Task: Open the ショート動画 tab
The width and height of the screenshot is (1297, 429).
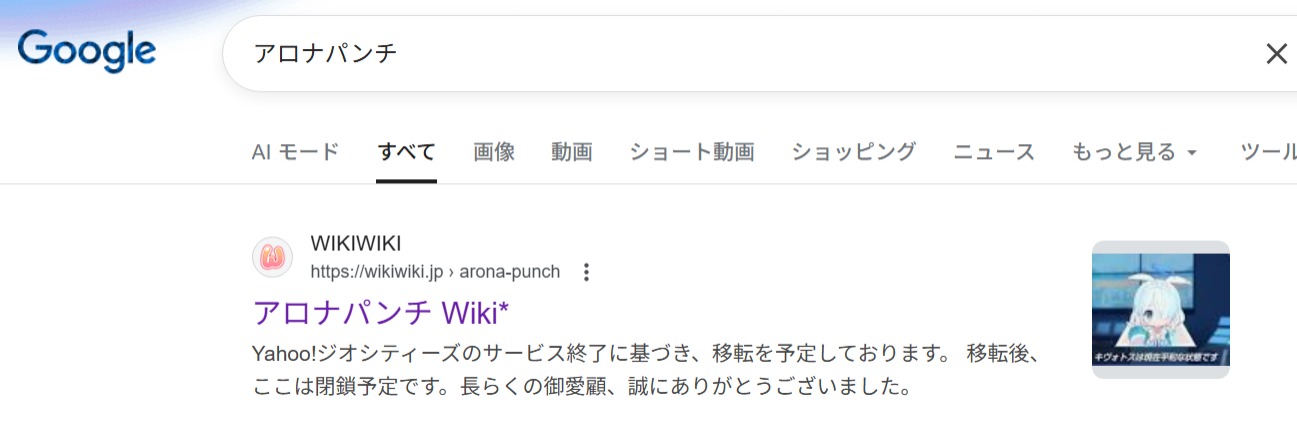Action: pos(692,152)
